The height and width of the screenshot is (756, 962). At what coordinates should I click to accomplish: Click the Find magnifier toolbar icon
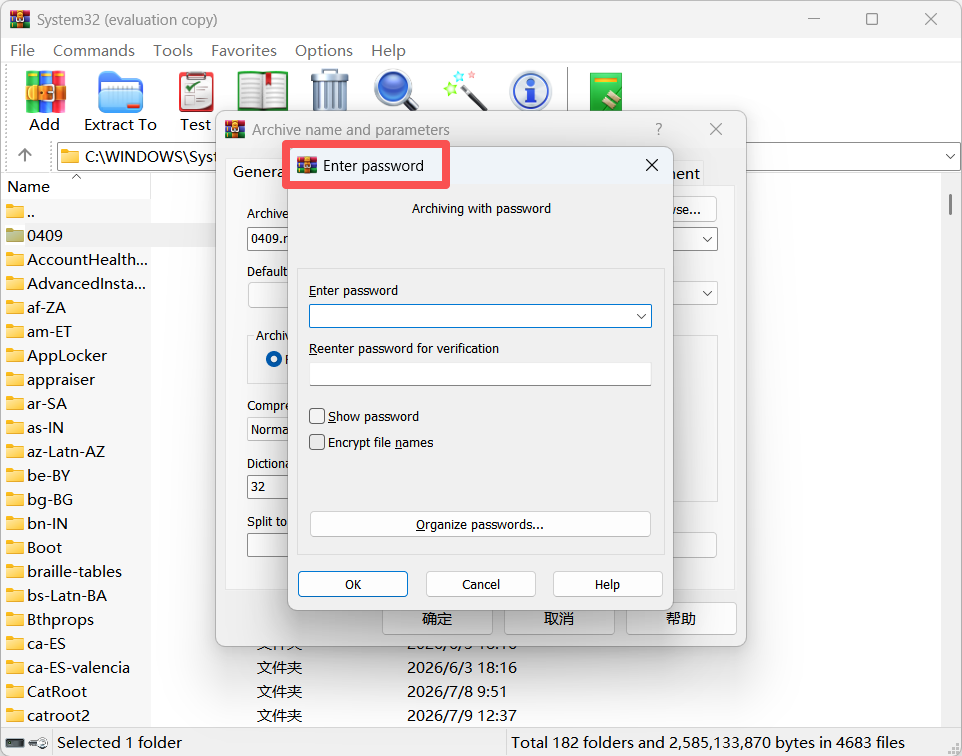[396, 90]
